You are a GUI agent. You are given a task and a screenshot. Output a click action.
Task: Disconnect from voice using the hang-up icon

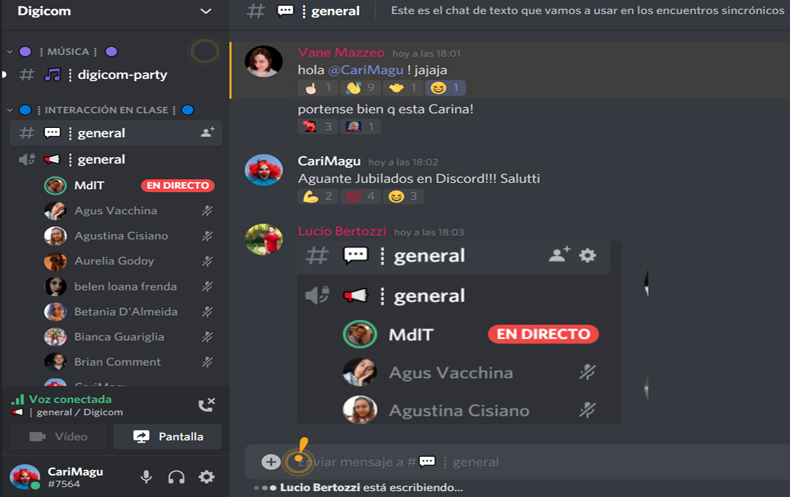206,405
